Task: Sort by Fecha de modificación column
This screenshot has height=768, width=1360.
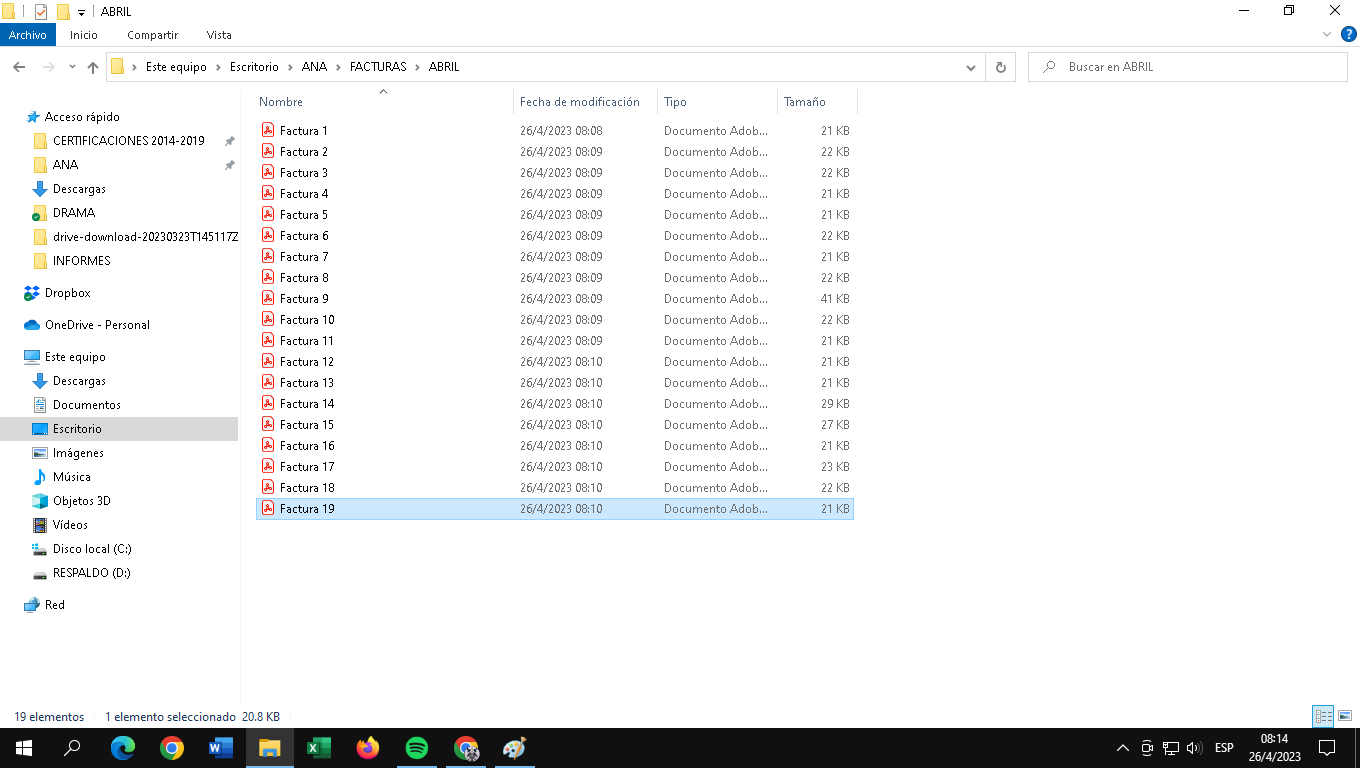Action: 579,102
